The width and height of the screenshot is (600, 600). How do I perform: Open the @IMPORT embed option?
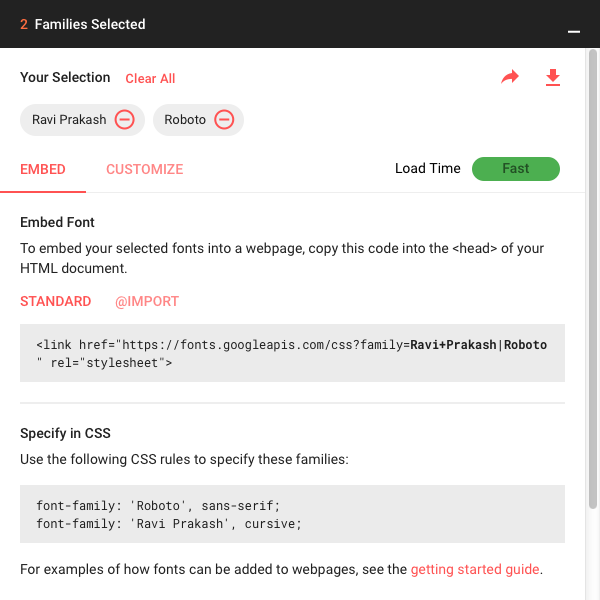[x=147, y=301]
